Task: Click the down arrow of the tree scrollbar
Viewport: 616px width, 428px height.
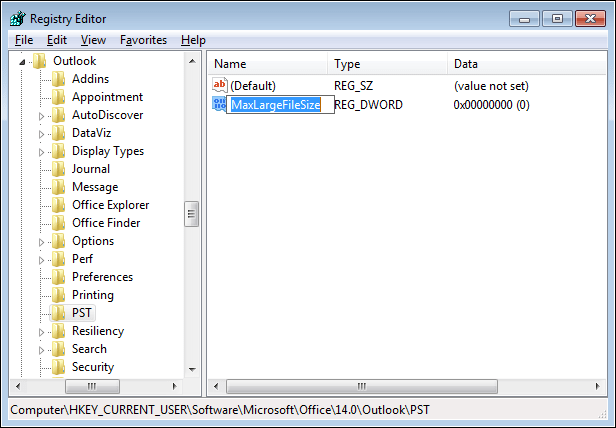Action: click(192, 369)
